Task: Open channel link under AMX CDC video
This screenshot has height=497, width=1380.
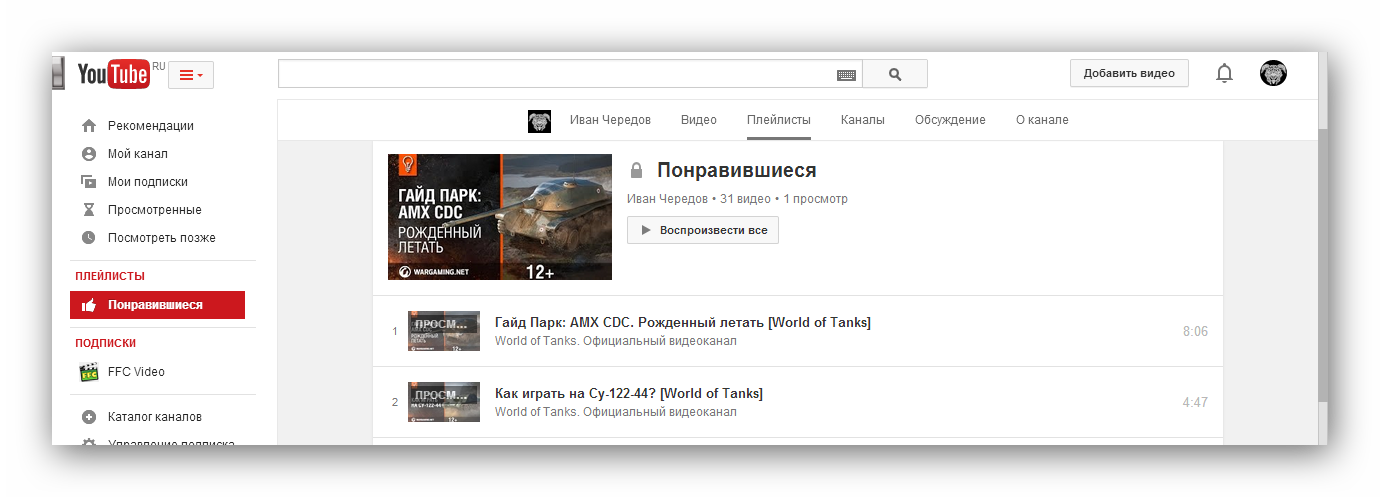Action: pos(616,341)
